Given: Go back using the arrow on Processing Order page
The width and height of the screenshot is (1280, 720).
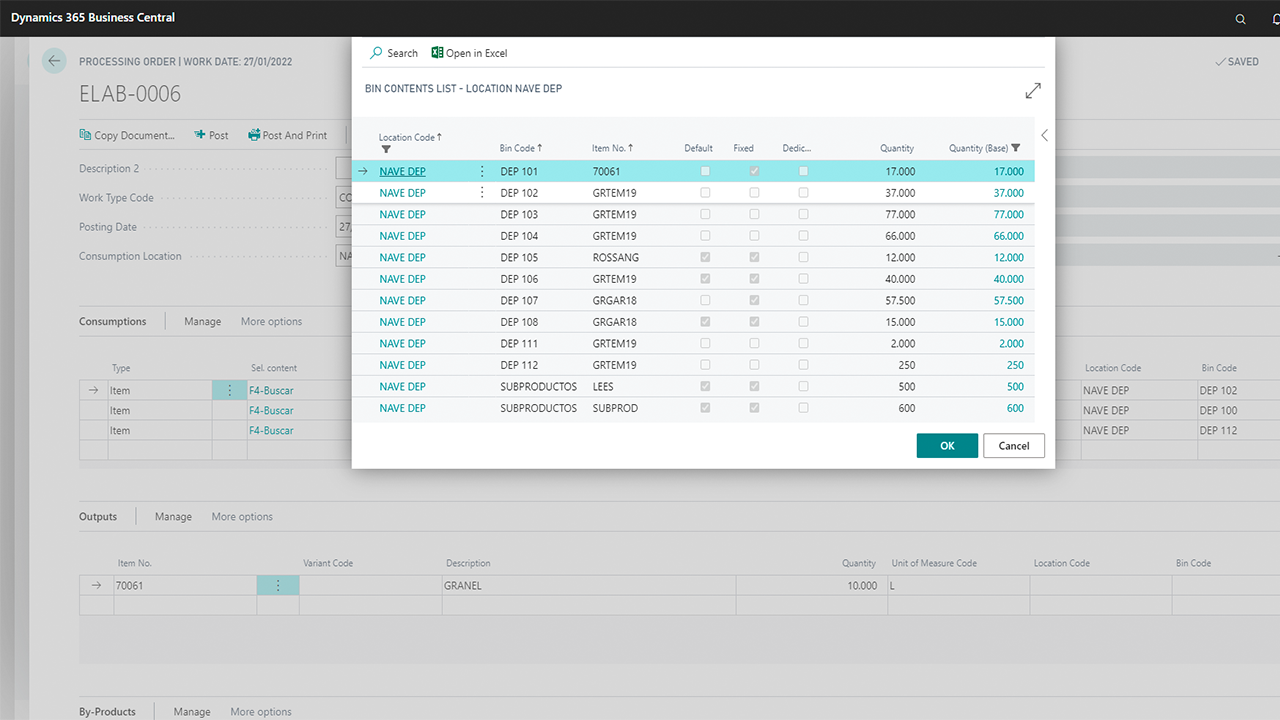Looking at the screenshot, I should click(54, 61).
